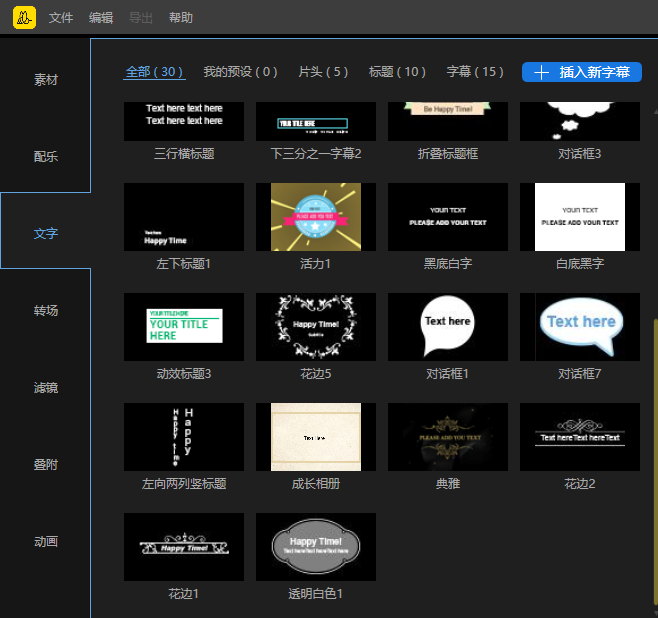Filter by 字幕 (15) category
658x618 pixels.
pyautogui.click(x=475, y=72)
